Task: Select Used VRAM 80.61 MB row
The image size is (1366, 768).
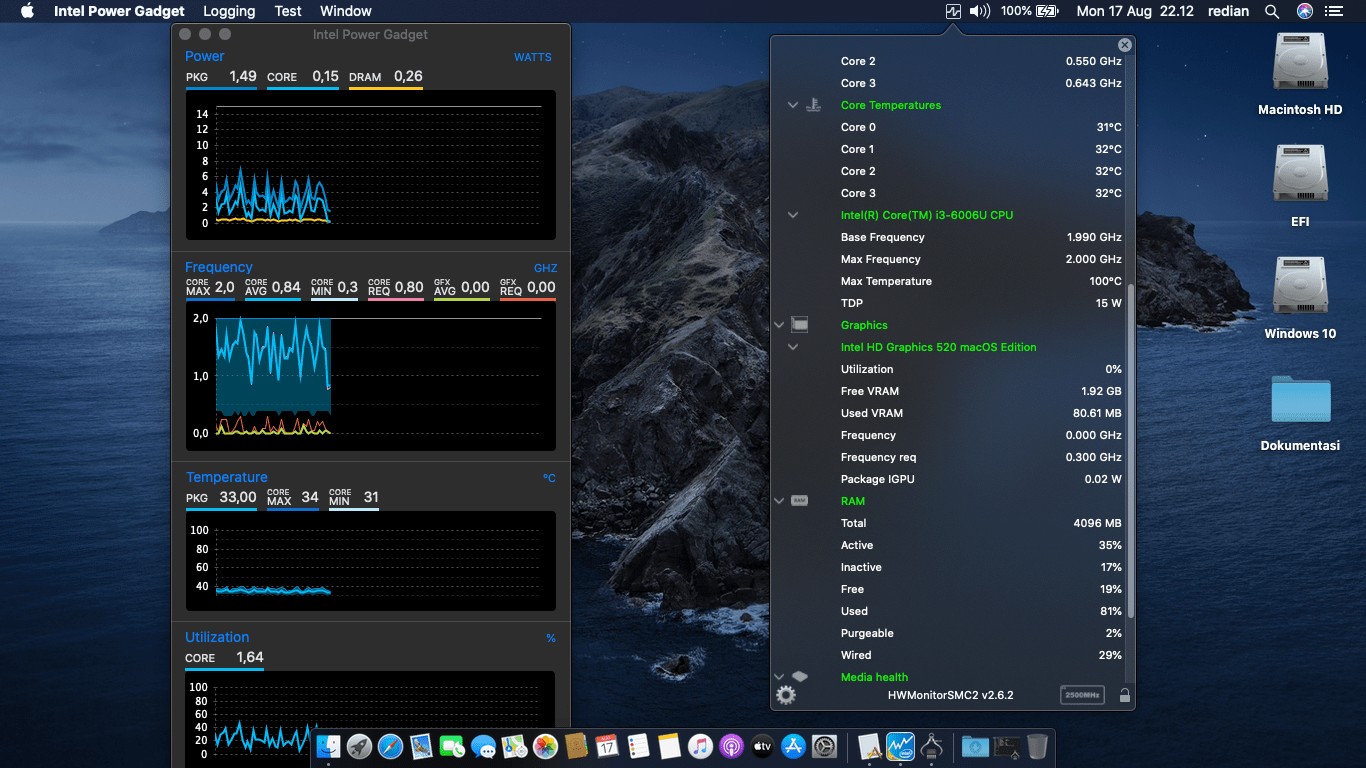Action: tap(981, 413)
